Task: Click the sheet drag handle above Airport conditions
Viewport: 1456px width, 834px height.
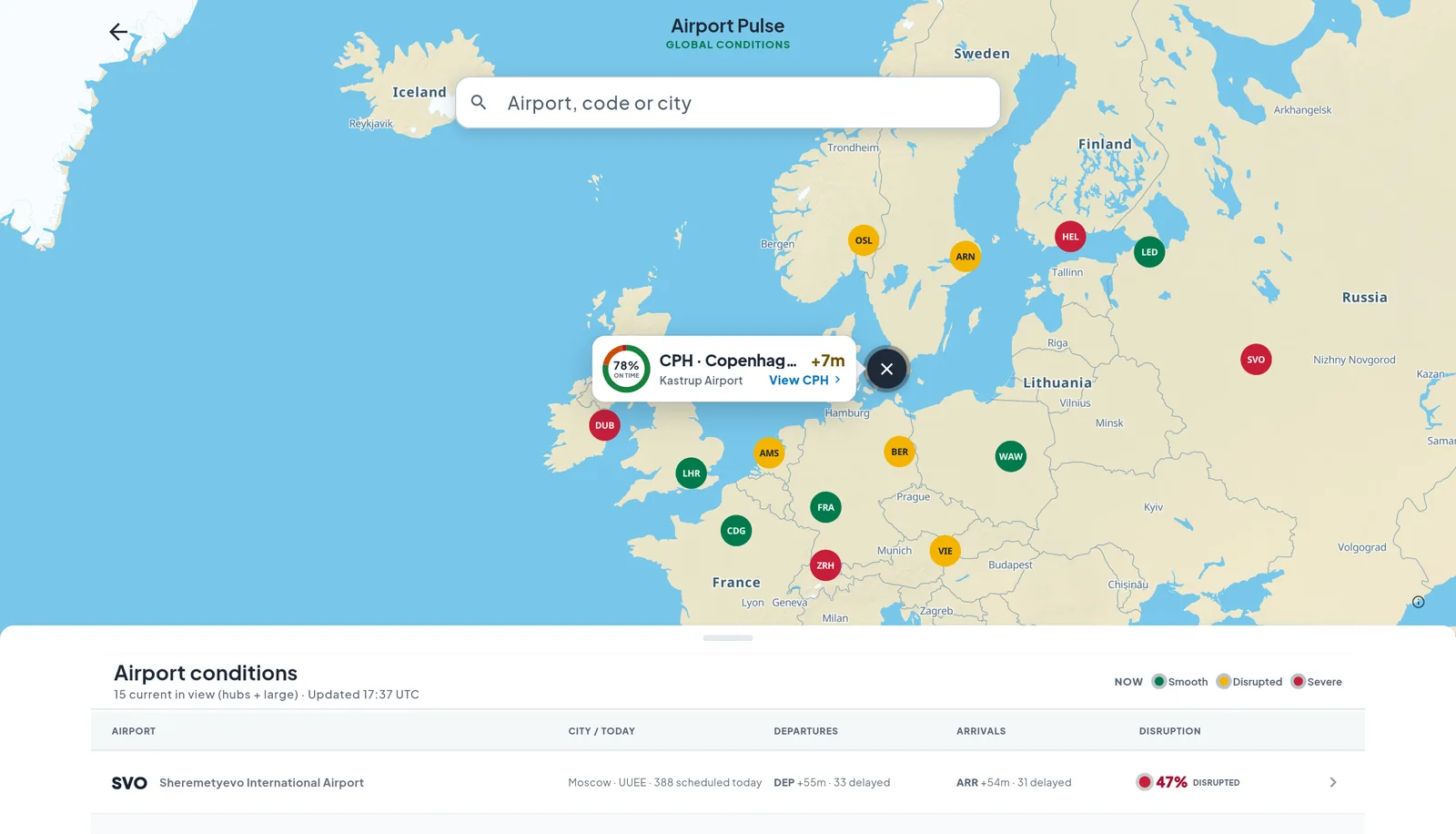Action: (x=728, y=638)
